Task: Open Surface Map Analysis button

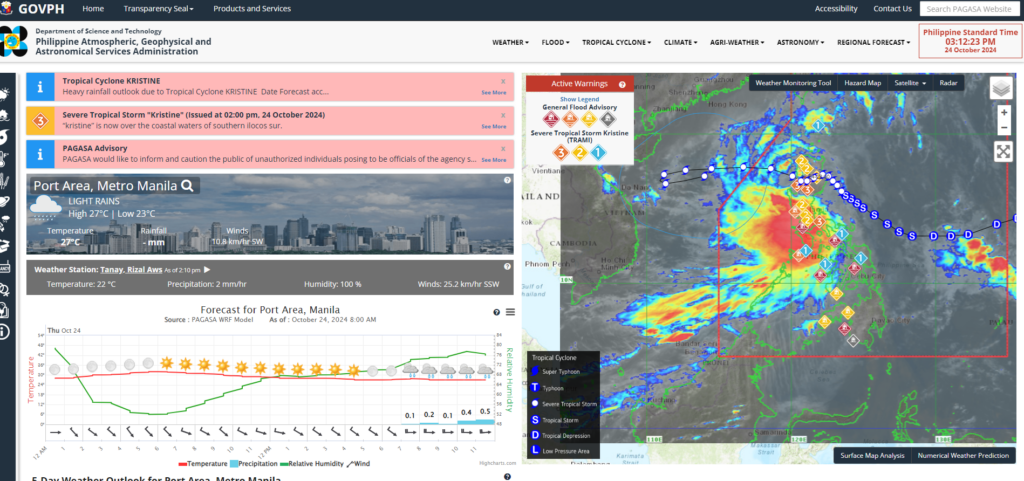Action: click(872, 456)
